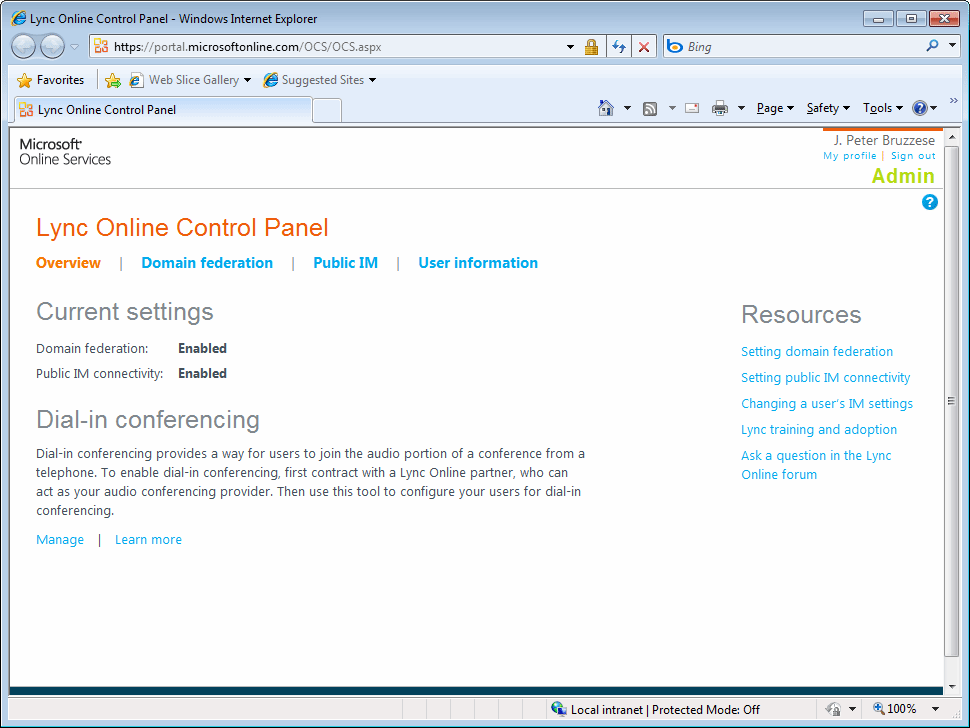Click the IE Help question mark icon
970x728 pixels.
click(920, 108)
